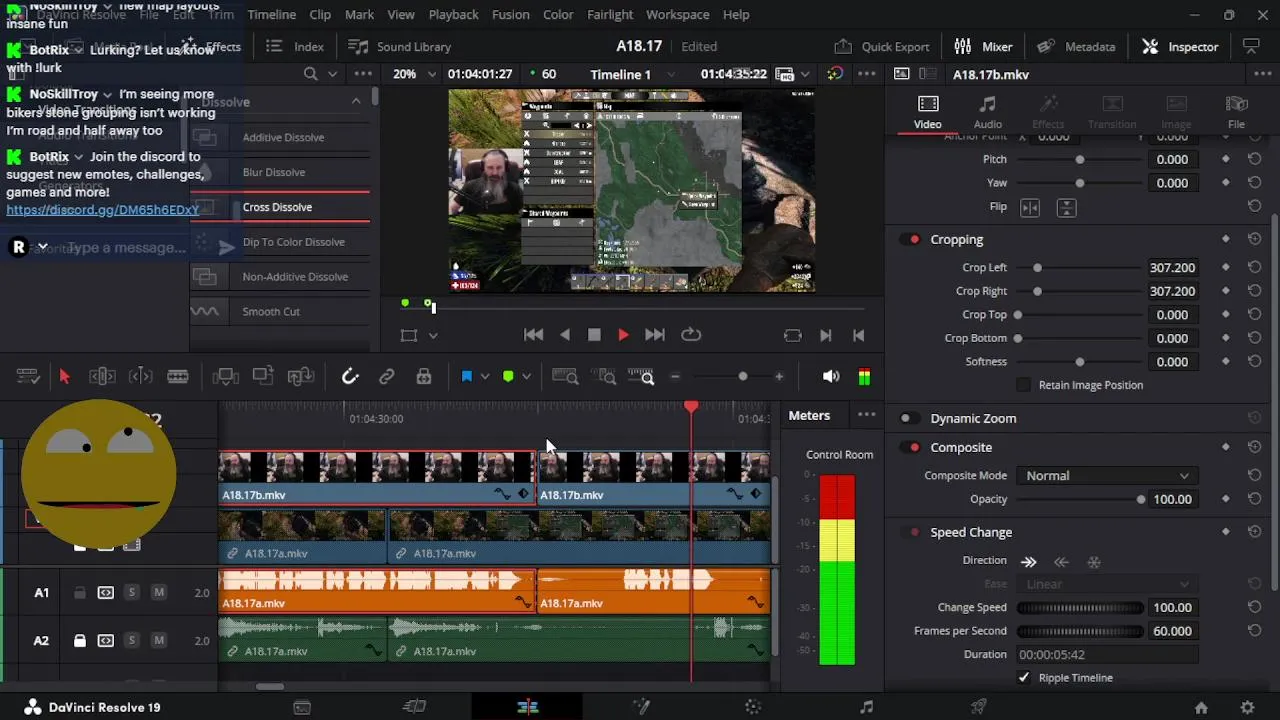Collapse the Dissolve transitions group
Screen dimensions: 1280x720
[356, 101]
